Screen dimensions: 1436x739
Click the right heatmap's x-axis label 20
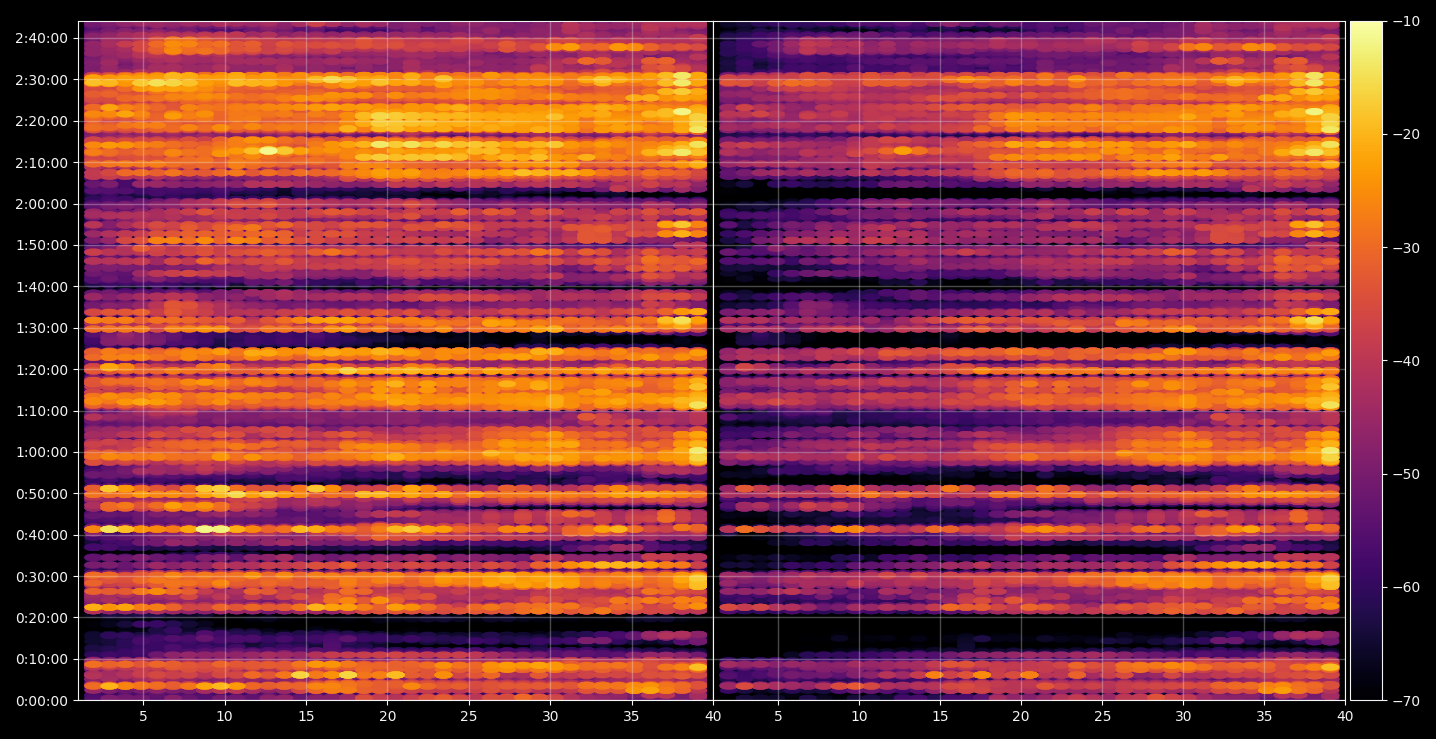[x=1021, y=716]
